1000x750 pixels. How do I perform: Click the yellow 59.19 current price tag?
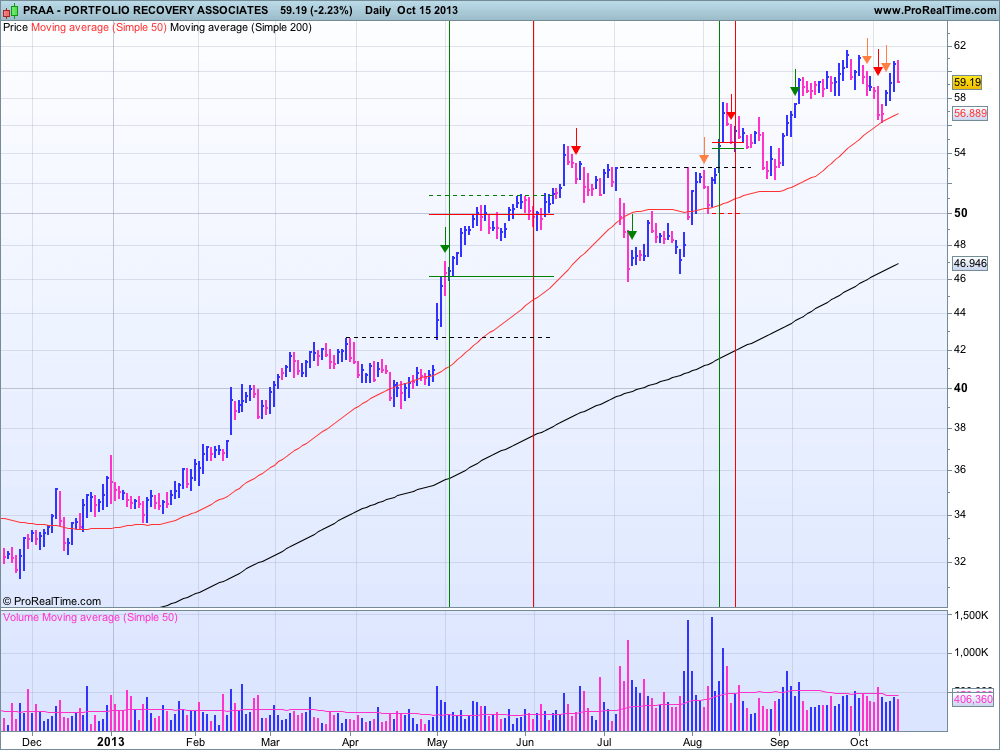click(967, 82)
